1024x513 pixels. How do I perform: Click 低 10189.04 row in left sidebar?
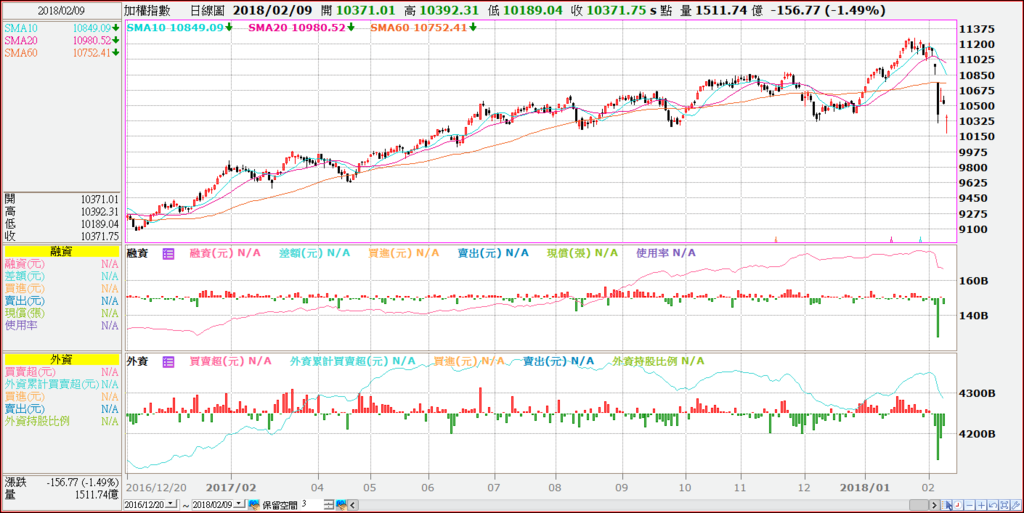click(61, 224)
